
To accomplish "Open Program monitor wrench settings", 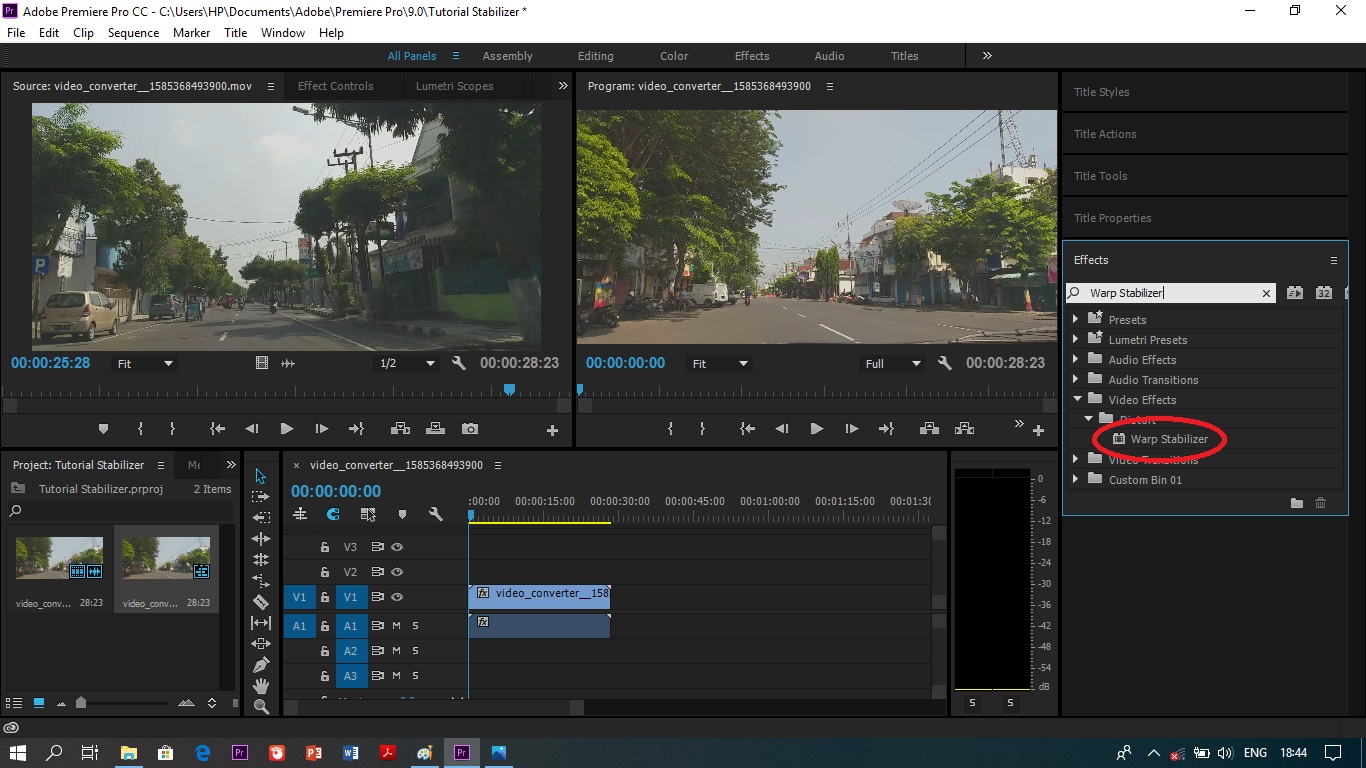I will pos(944,364).
